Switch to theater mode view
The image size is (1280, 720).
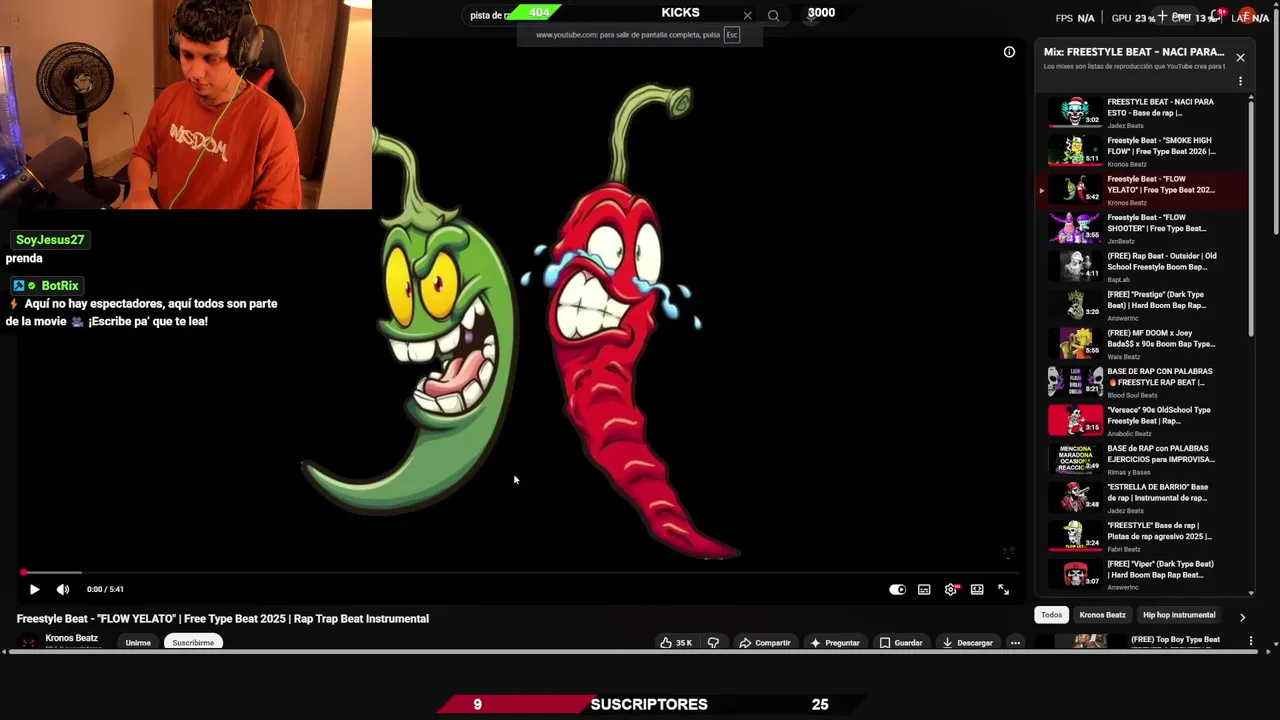pos(977,590)
